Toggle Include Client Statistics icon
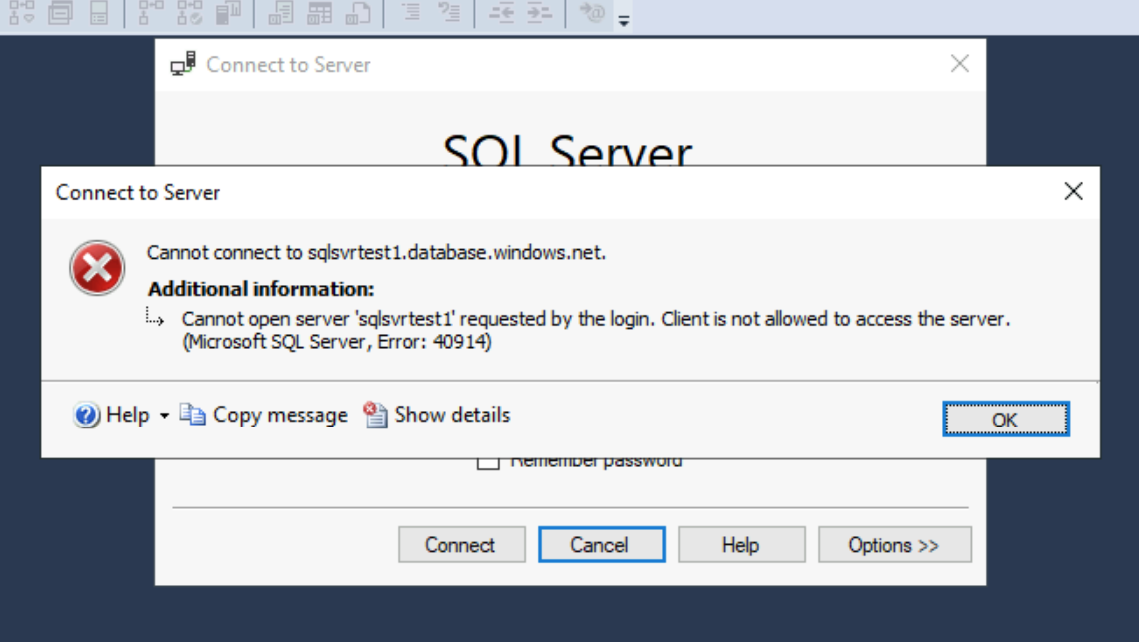 (228, 12)
